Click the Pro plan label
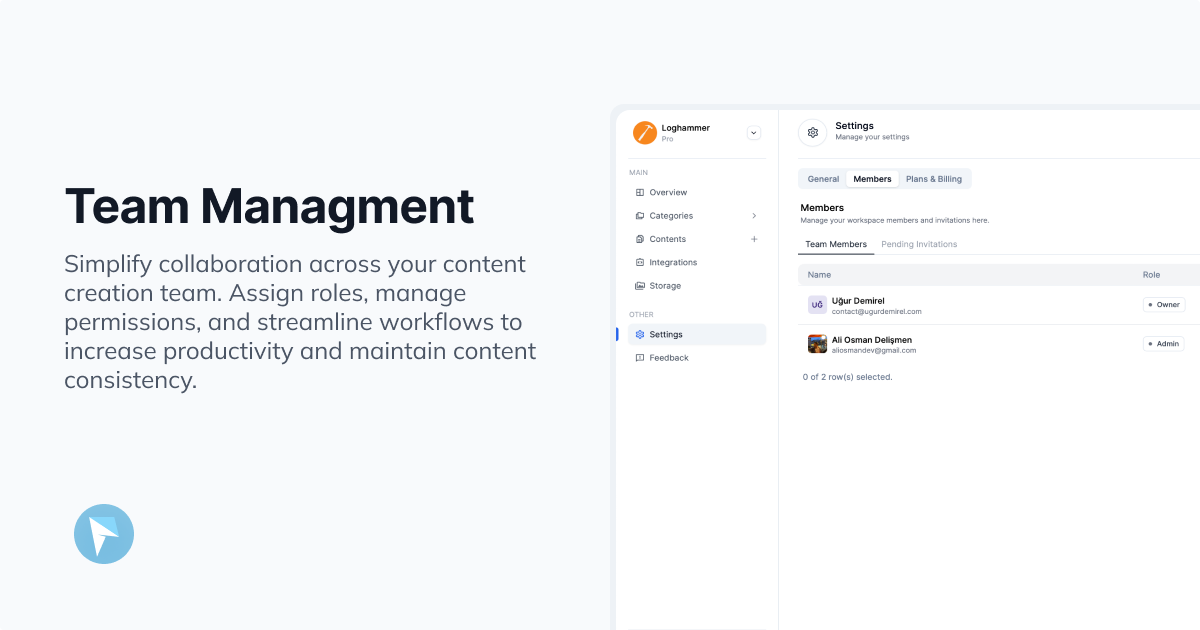1200x630 pixels. point(668,139)
